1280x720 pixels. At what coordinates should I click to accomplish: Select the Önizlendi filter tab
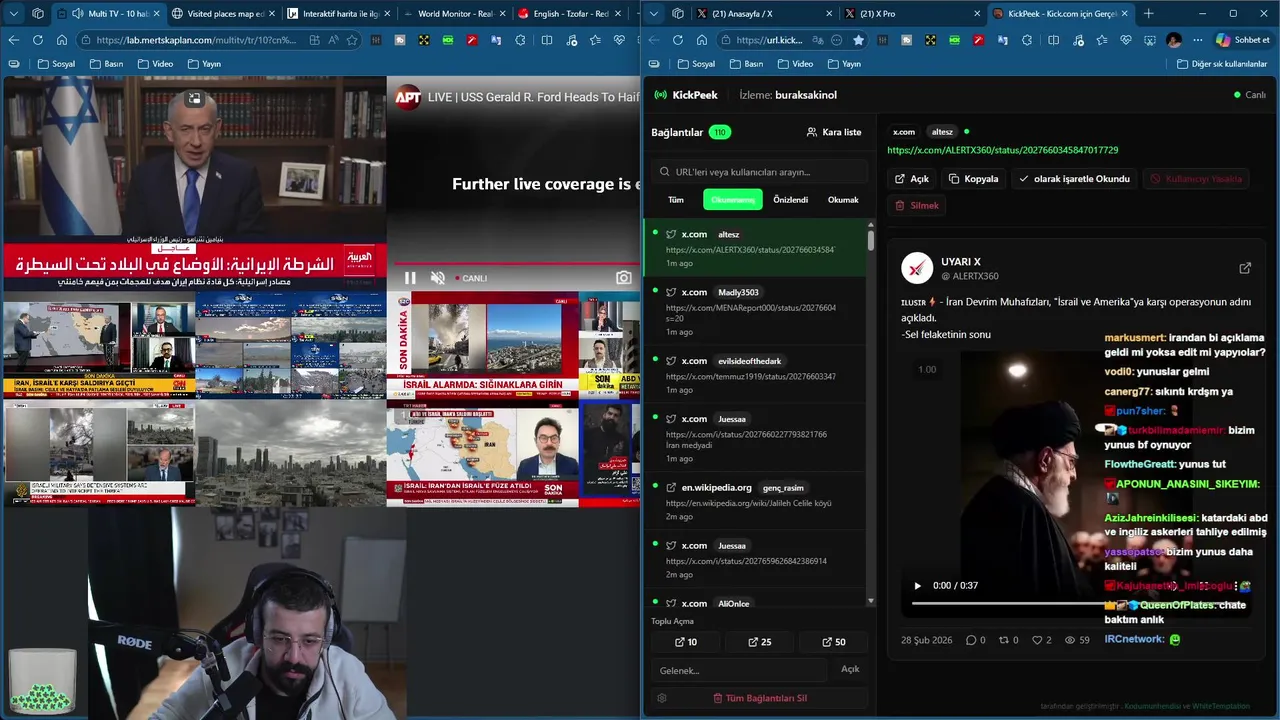point(790,200)
